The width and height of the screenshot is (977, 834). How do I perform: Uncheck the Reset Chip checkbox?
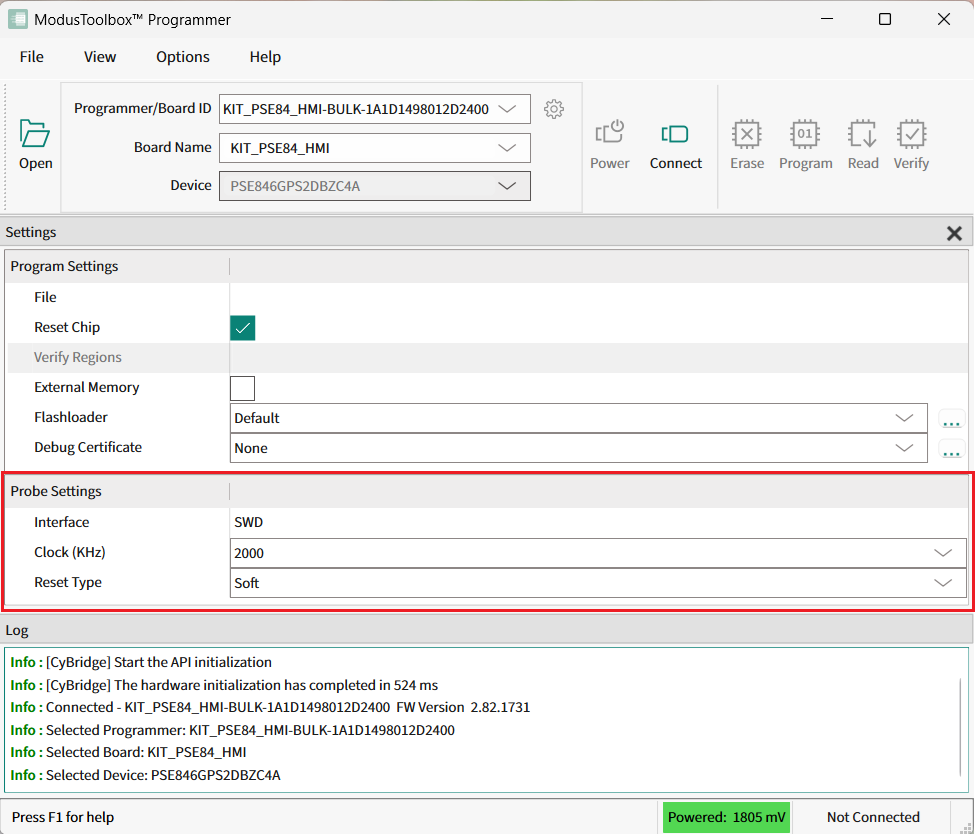[242, 328]
